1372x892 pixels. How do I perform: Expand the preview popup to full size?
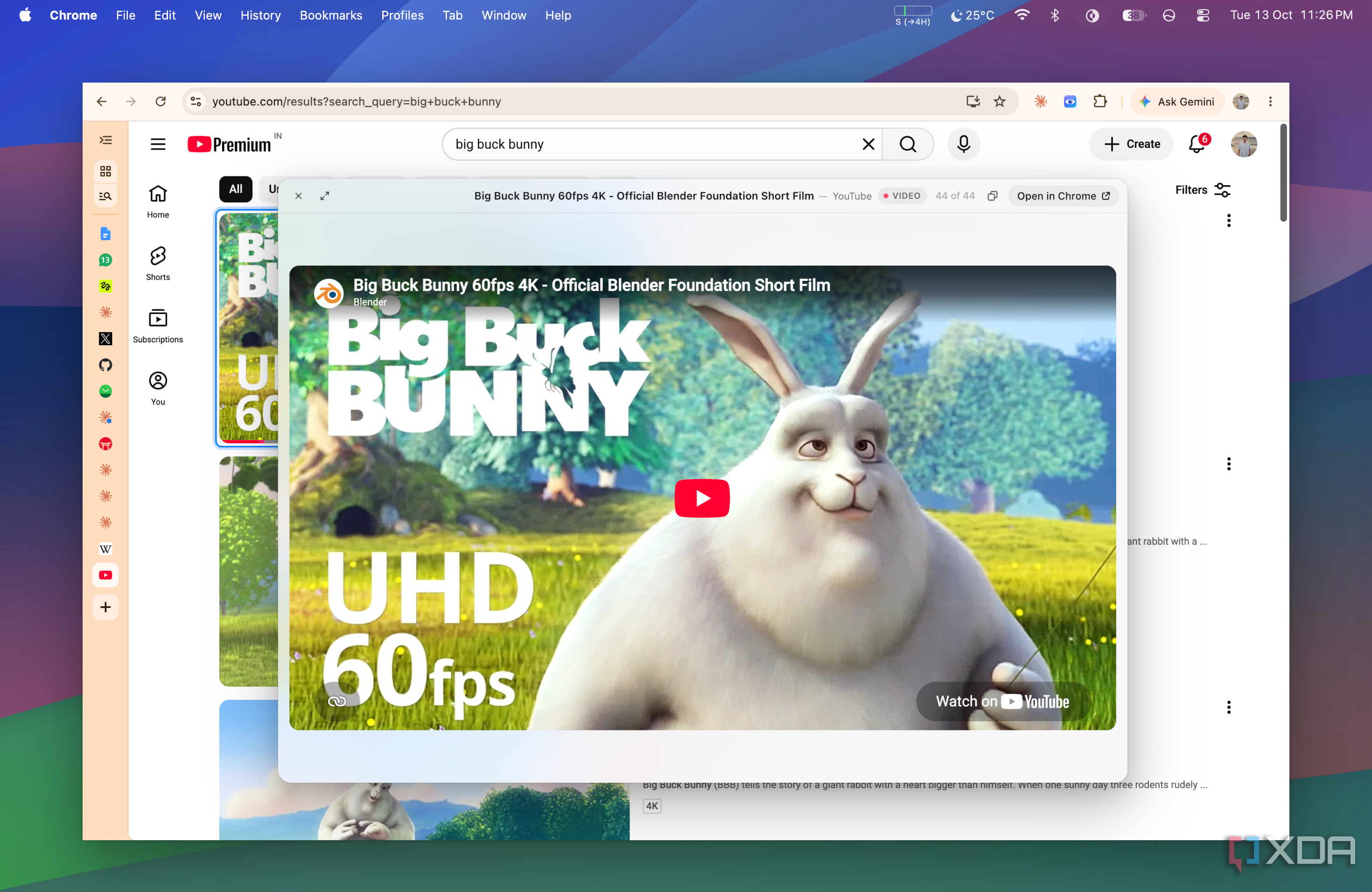point(325,196)
